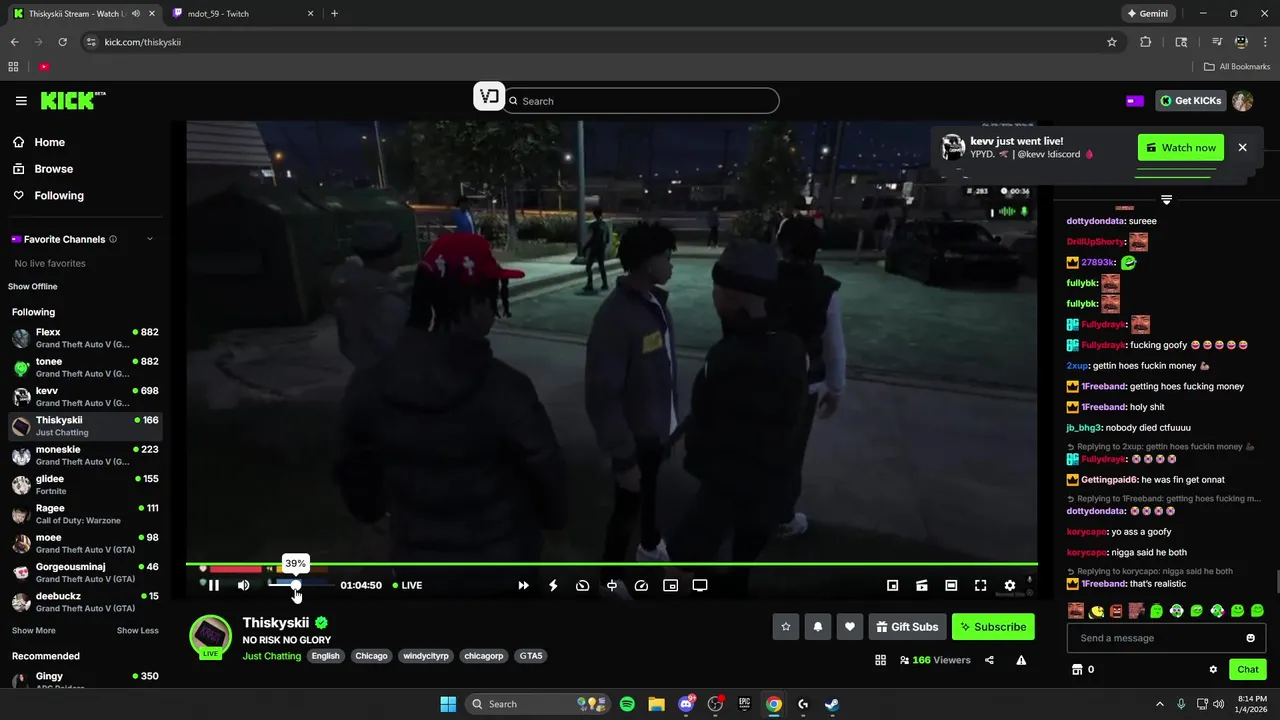Viewport: 1280px width, 720px height.
Task: Dismiss the kevv went live notification
Action: (1243, 148)
